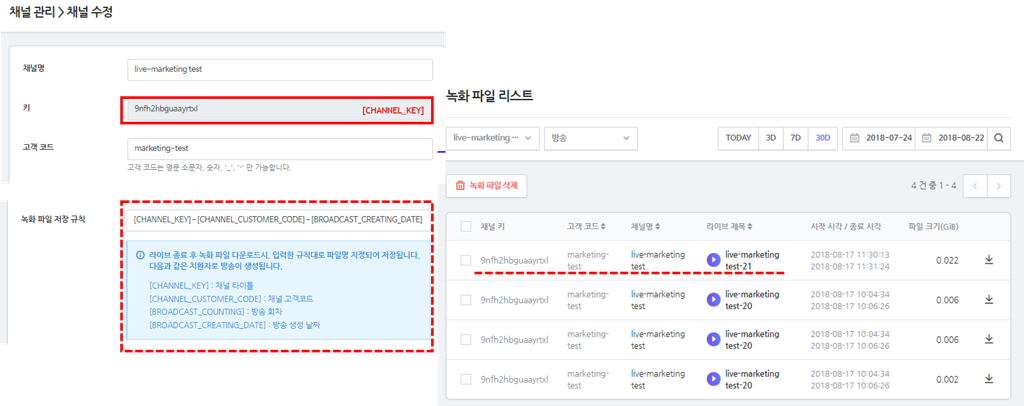Click the search magnifier icon beside date range
Viewport: 1024px width, 406px height.
point(1000,138)
